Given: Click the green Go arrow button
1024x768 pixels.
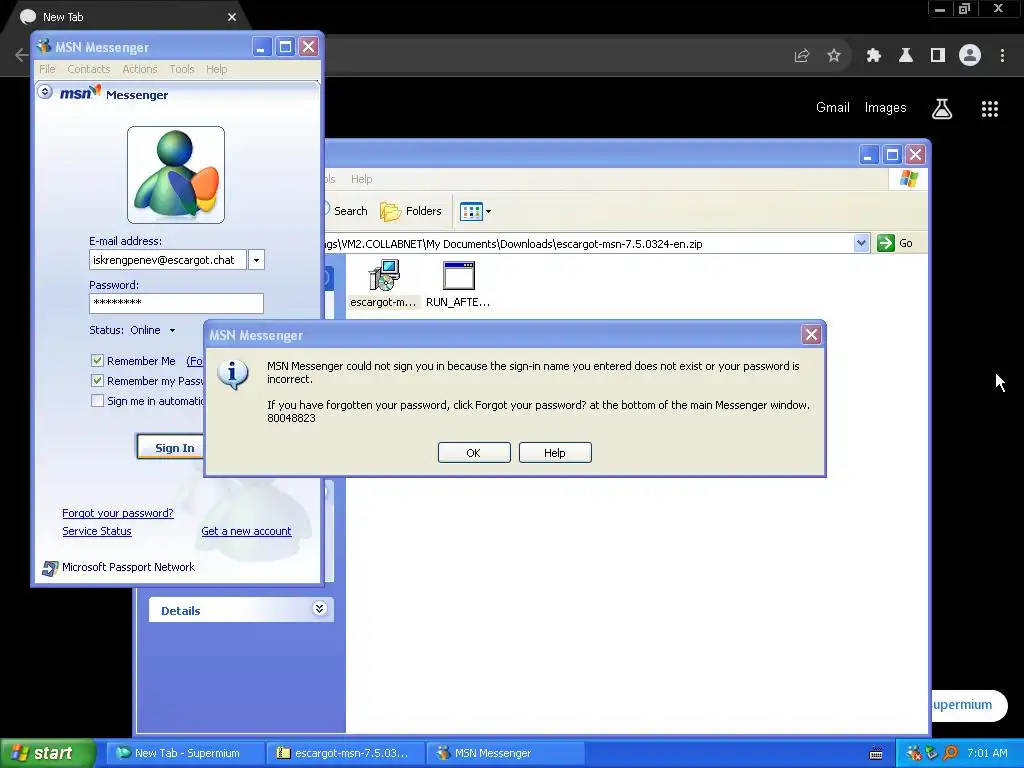Looking at the screenshot, I should (886, 243).
